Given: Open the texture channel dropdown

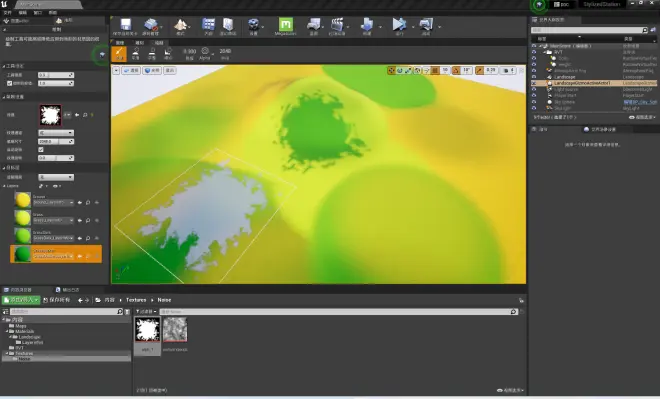Looking at the screenshot, I should click(56, 133).
